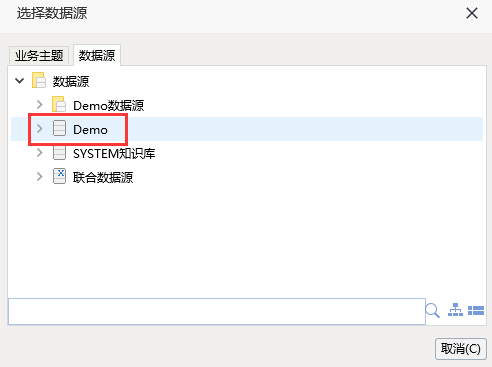Click the 联合数据源 federated source icon
This screenshot has width=492, height=367.
(59, 176)
